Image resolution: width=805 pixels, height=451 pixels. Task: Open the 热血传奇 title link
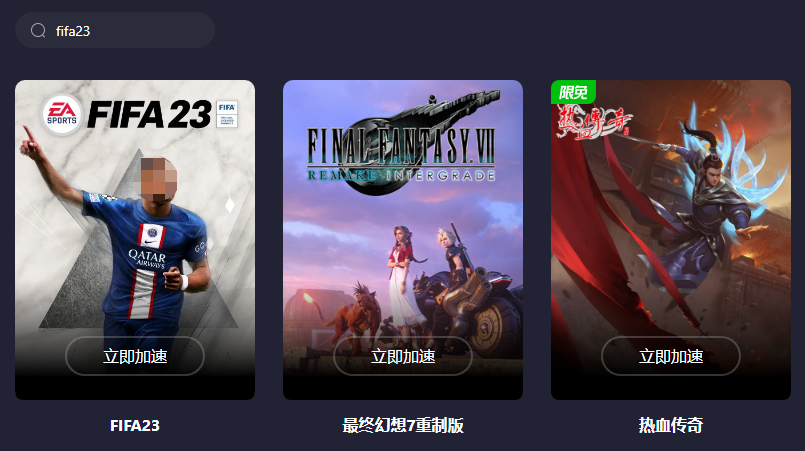671,425
